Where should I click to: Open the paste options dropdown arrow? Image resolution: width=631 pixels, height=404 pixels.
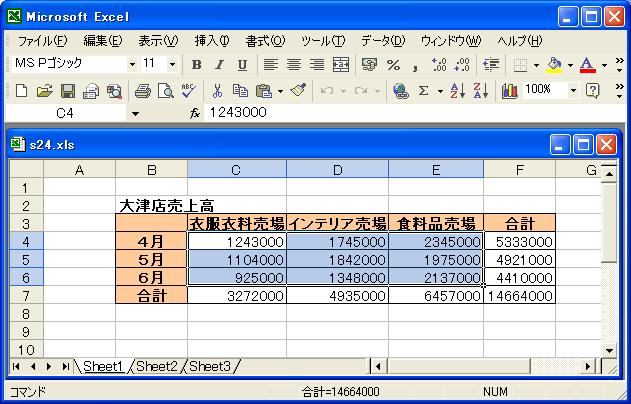[x=280, y=91]
